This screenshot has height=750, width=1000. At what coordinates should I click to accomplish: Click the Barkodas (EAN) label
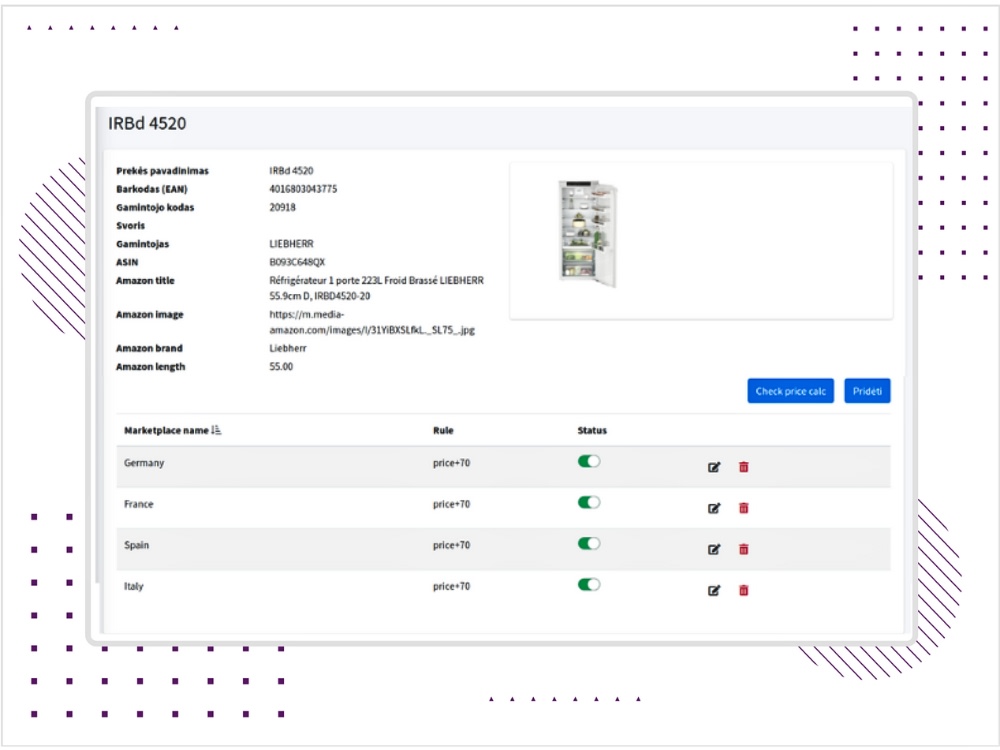click(152, 189)
